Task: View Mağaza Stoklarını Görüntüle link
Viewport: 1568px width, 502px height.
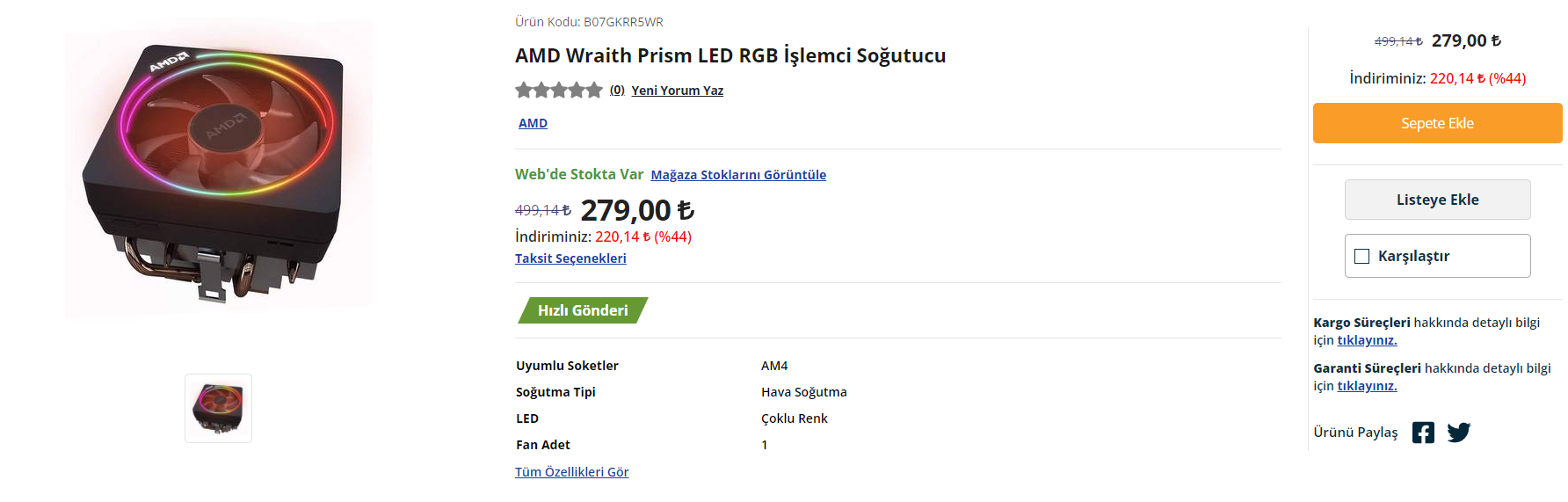Action: 738,175
